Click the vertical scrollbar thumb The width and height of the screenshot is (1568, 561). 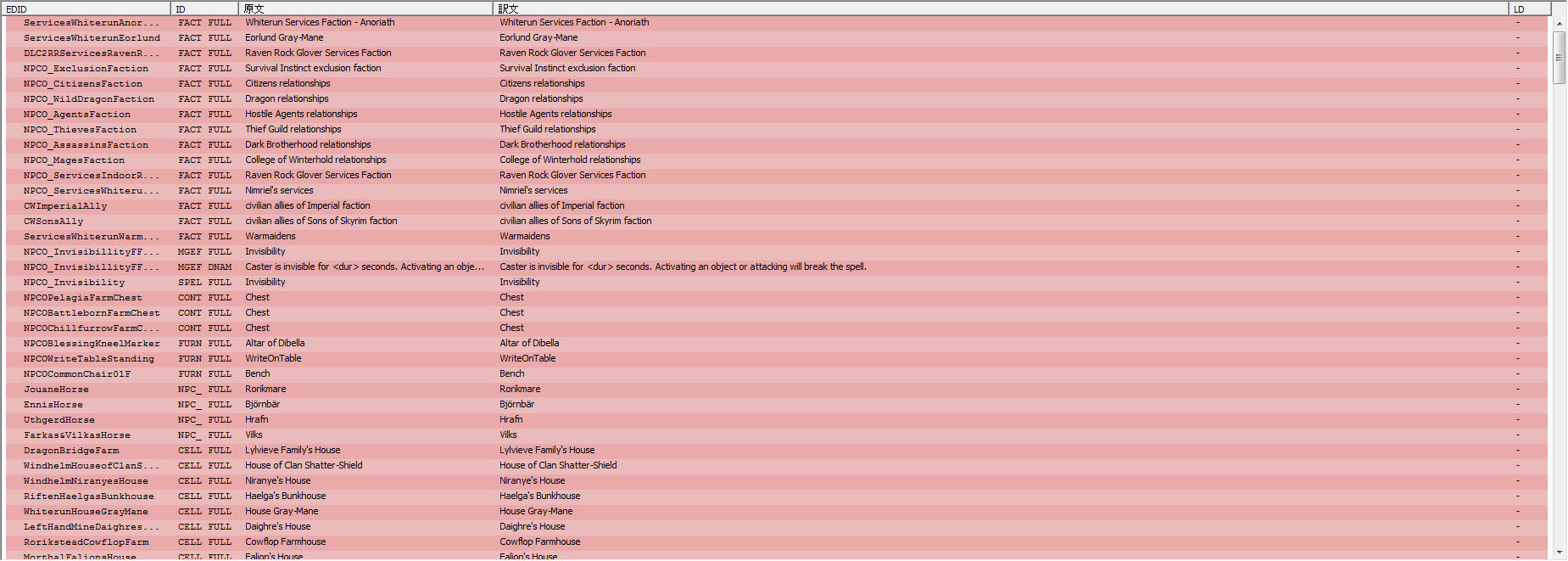pyautogui.click(x=1559, y=57)
